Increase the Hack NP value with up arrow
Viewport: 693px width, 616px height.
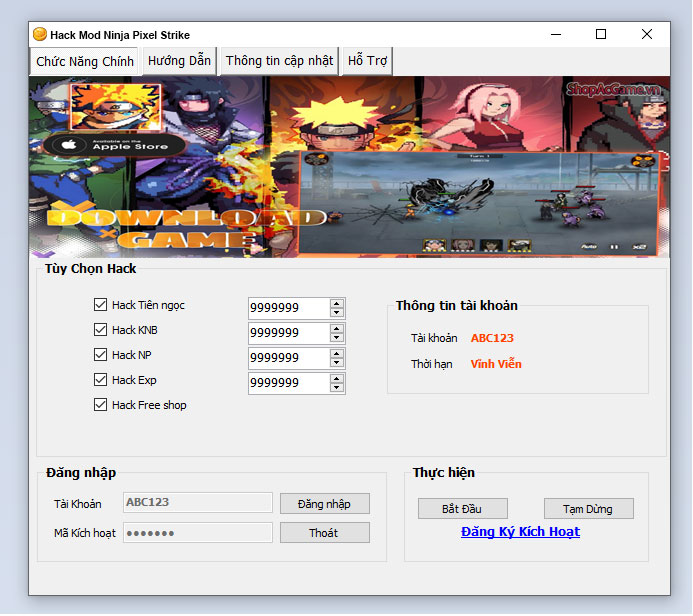pos(337,354)
